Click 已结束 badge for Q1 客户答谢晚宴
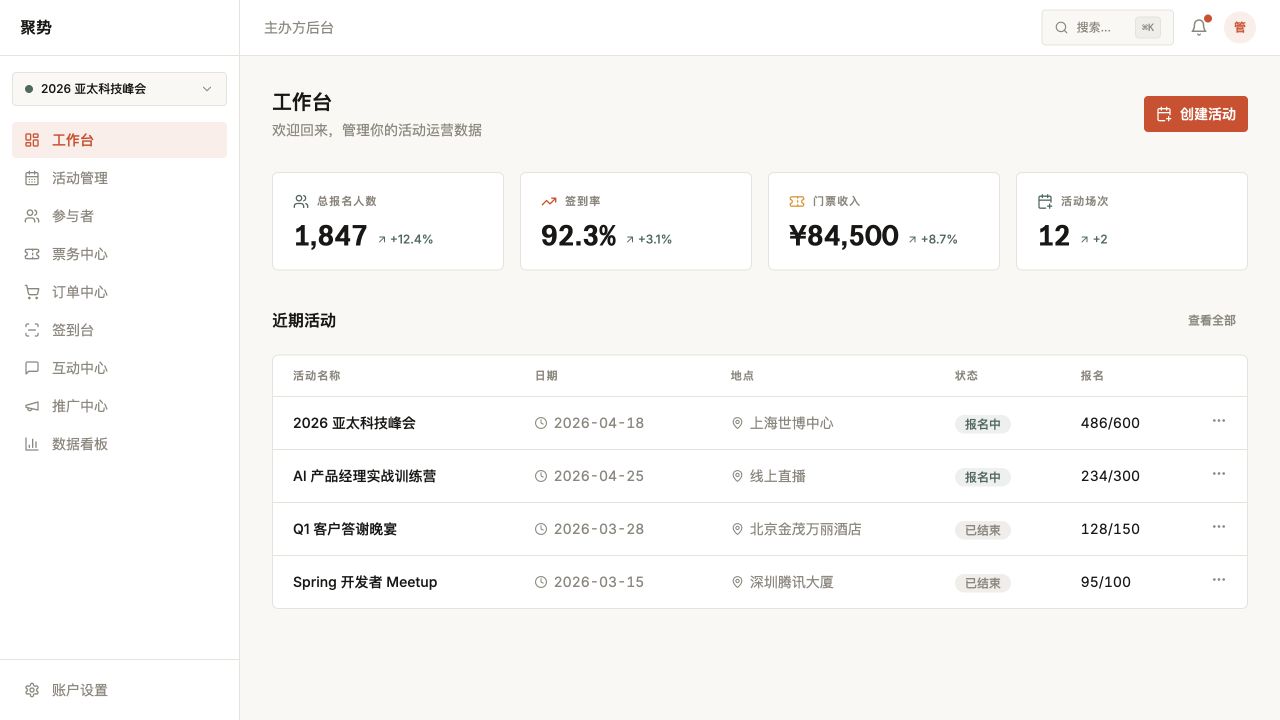 [x=983, y=530]
